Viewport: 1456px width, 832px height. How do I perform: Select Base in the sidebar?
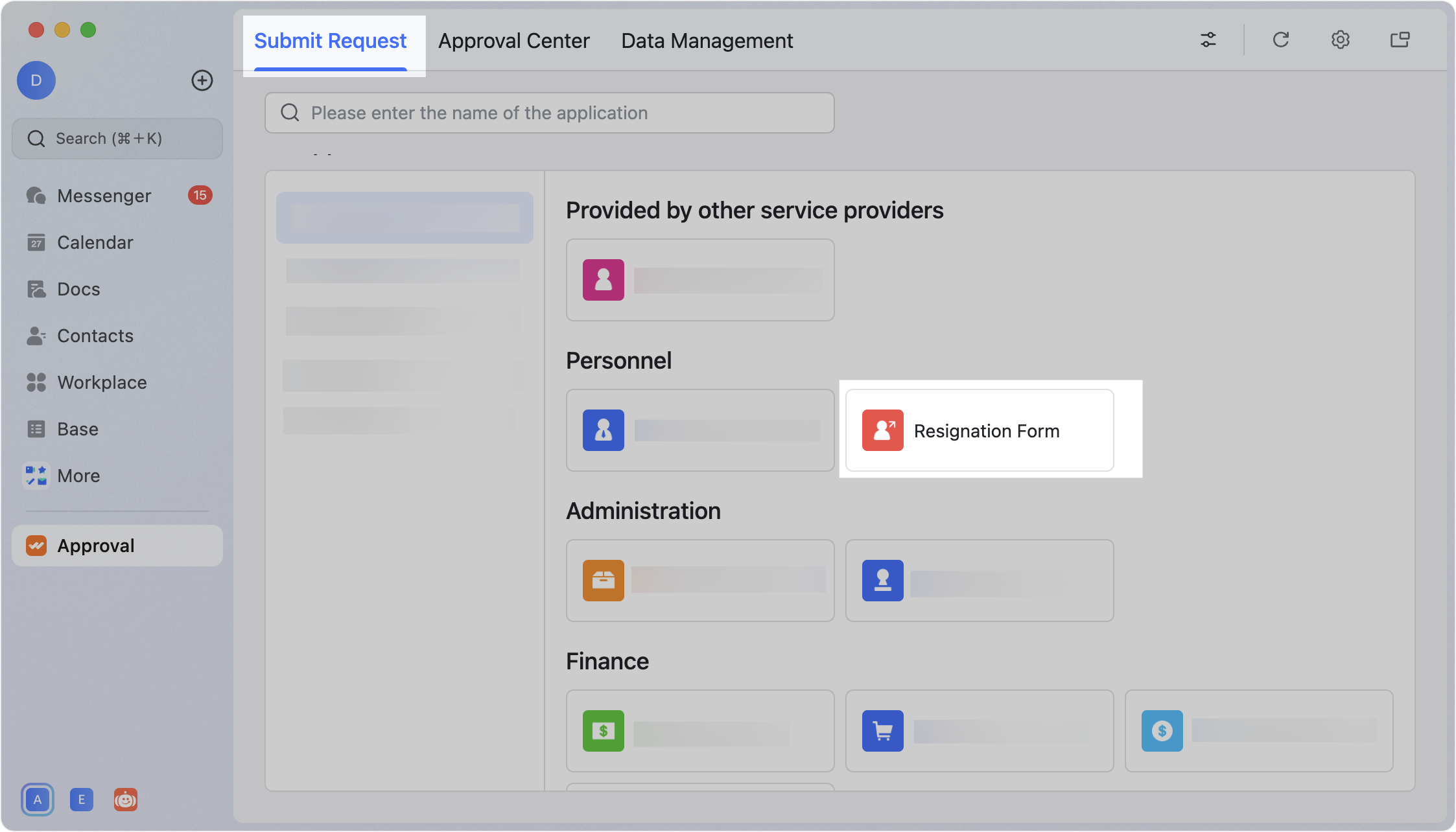78,429
